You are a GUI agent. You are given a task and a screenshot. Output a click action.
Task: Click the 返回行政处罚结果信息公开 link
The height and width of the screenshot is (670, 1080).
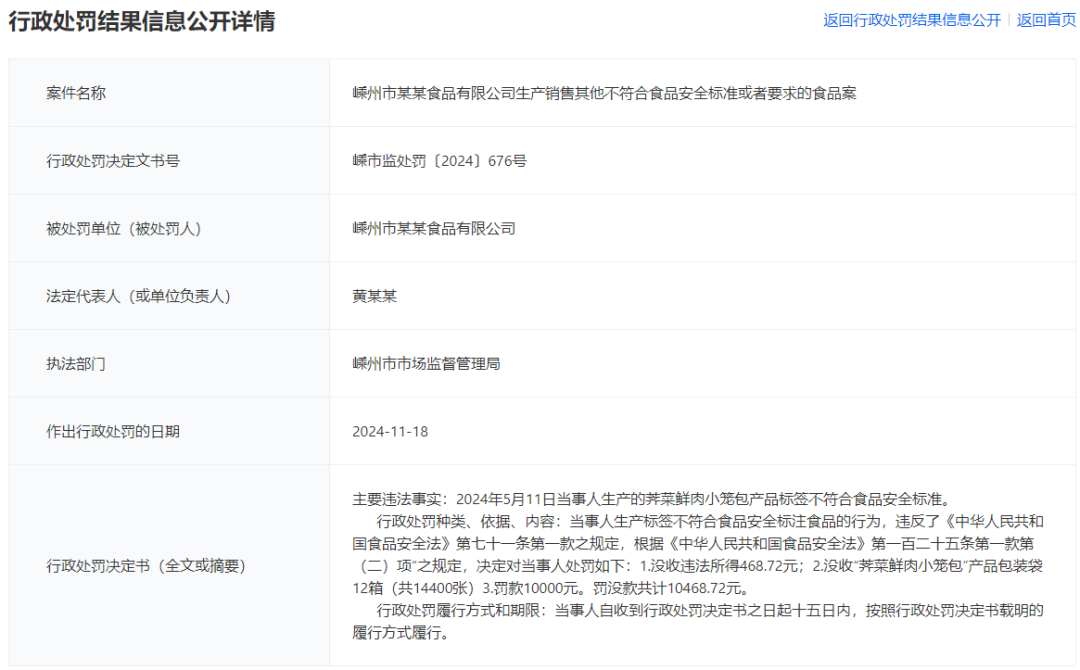click(911, 20)
